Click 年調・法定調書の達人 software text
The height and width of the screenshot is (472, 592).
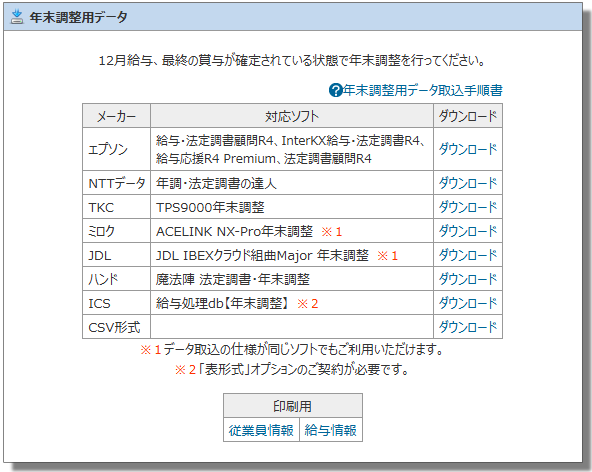click(216, 184)
